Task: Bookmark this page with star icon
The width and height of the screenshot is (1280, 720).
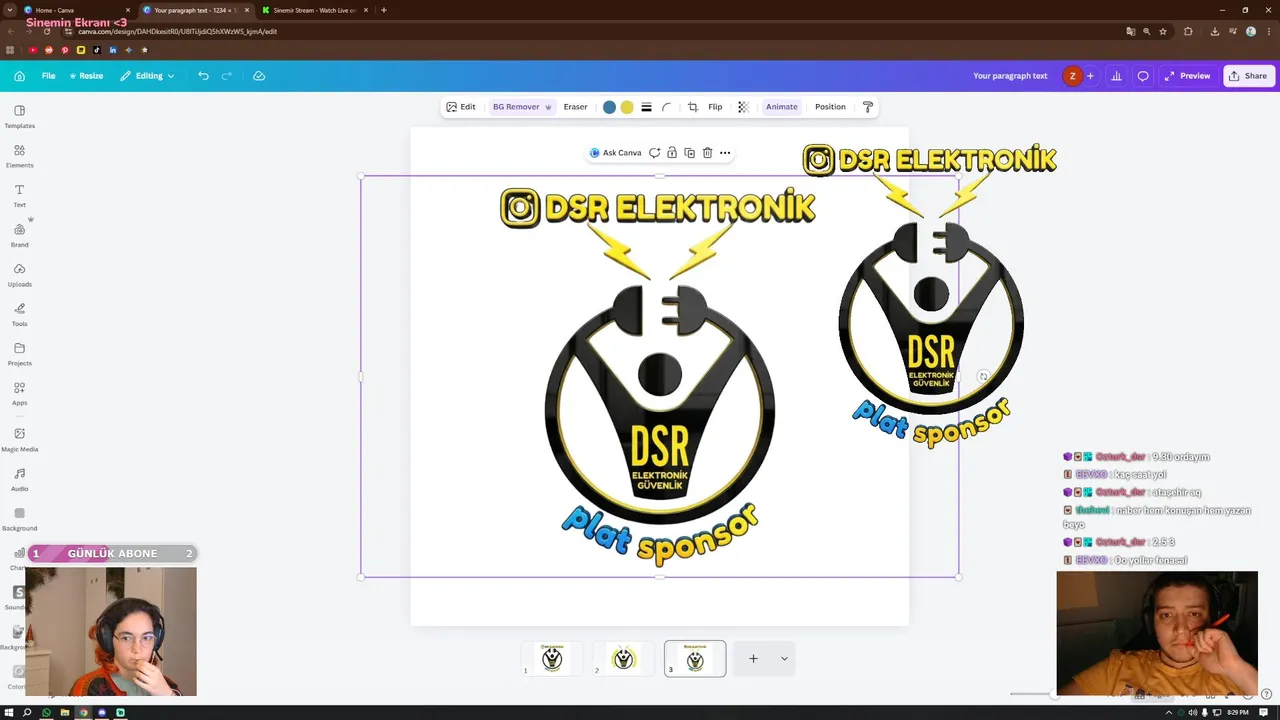Action: click(x=1163, y=31)
